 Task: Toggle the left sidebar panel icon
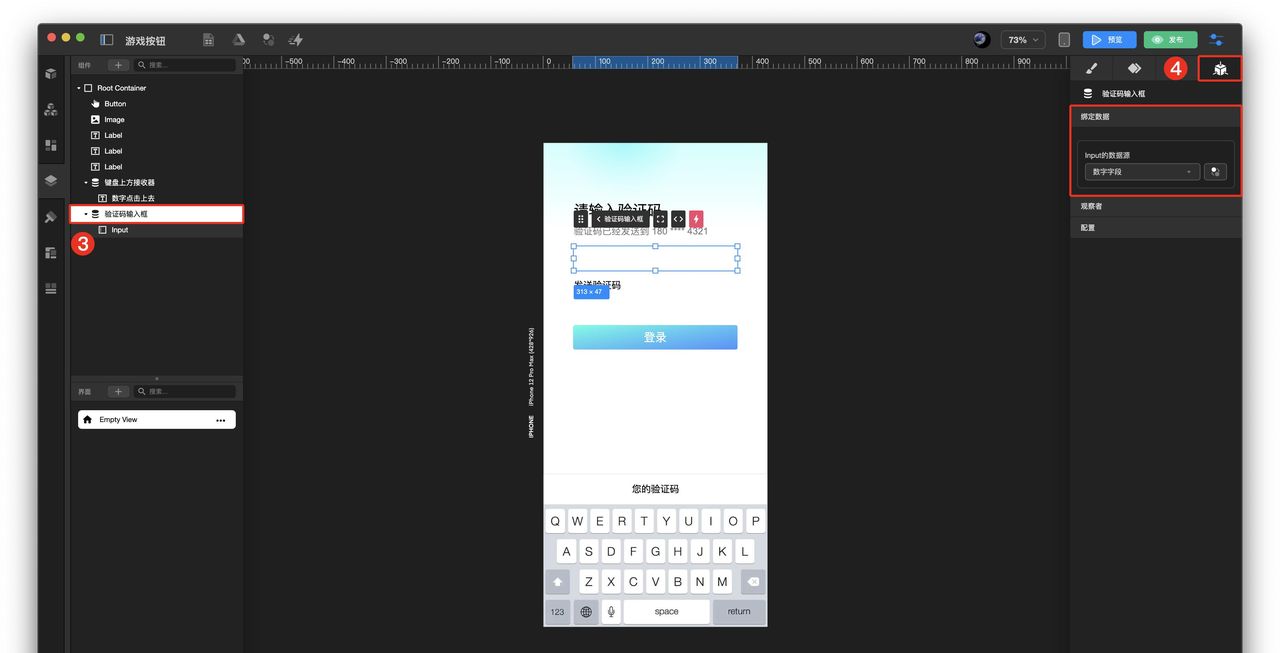click(107, 40)
